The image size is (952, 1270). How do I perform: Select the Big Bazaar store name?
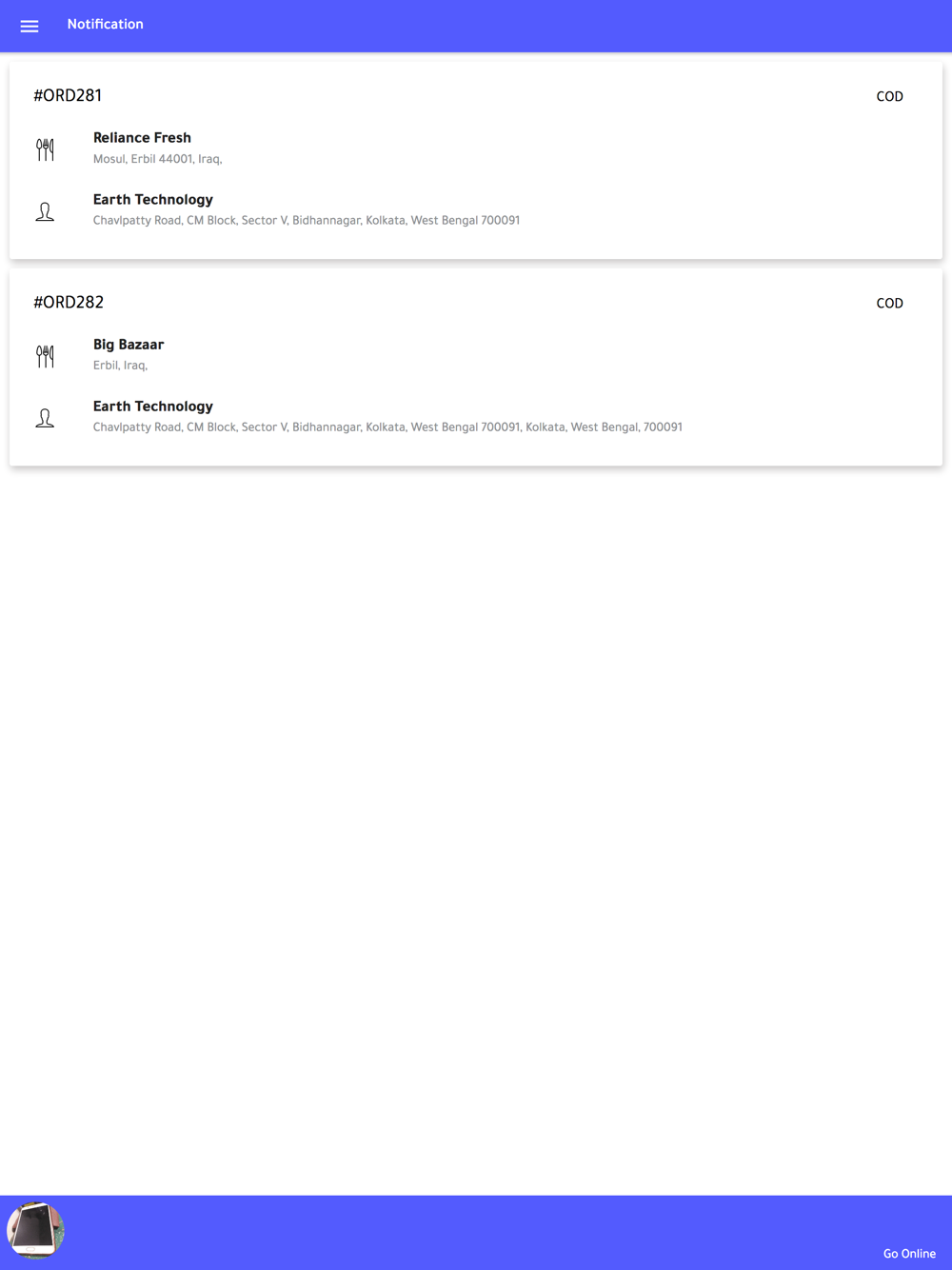click(x=129, y=344)
